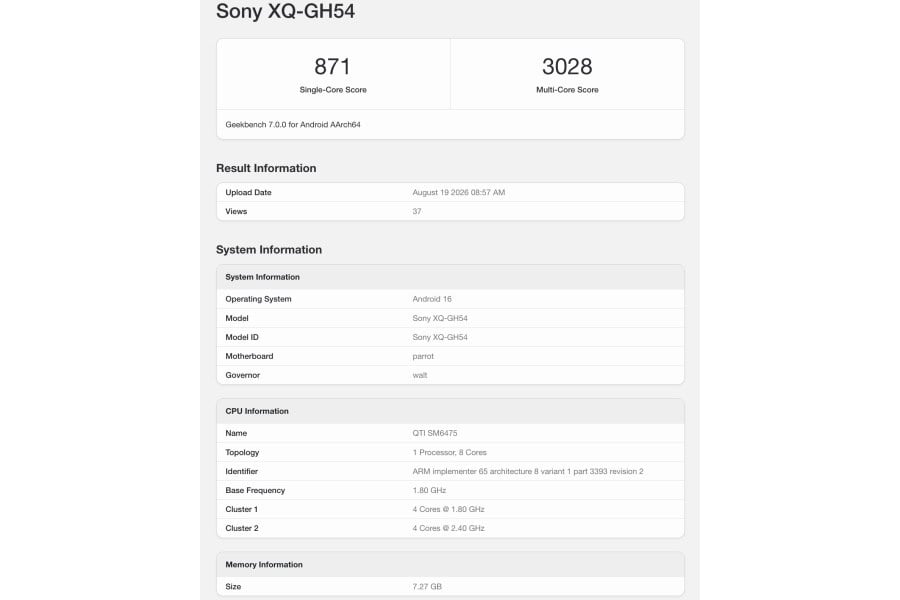The width and height of the screenshot is (900, 600).
Task: Select the ARM implementer 65 identifier value
Action: (x=527, y=471)
